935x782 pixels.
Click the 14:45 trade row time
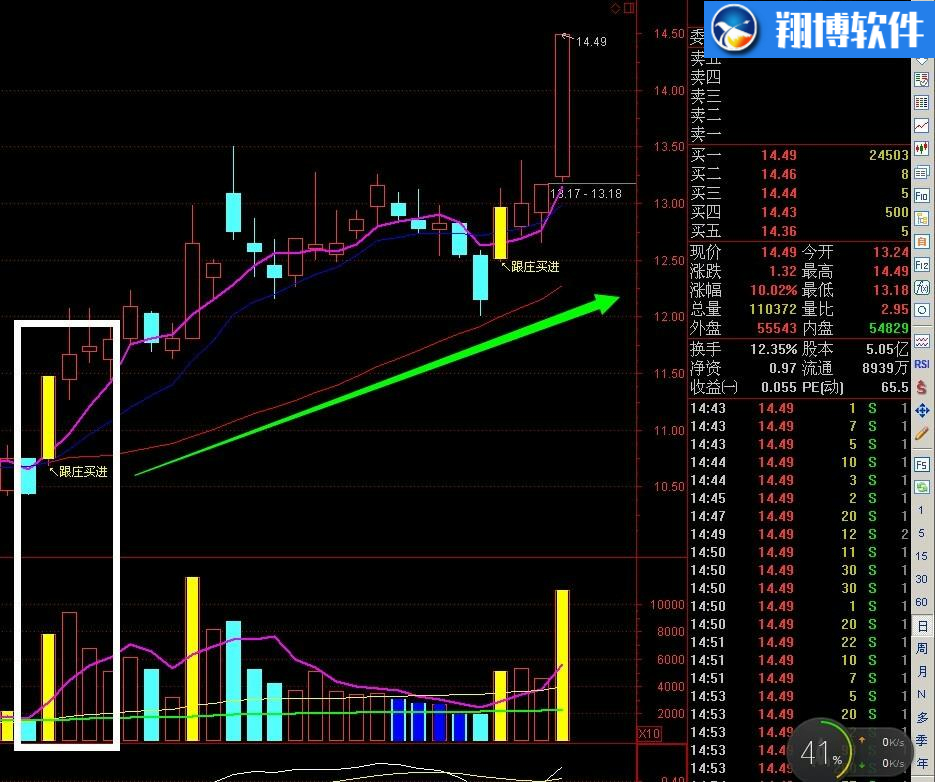click(x=708, y=499)
